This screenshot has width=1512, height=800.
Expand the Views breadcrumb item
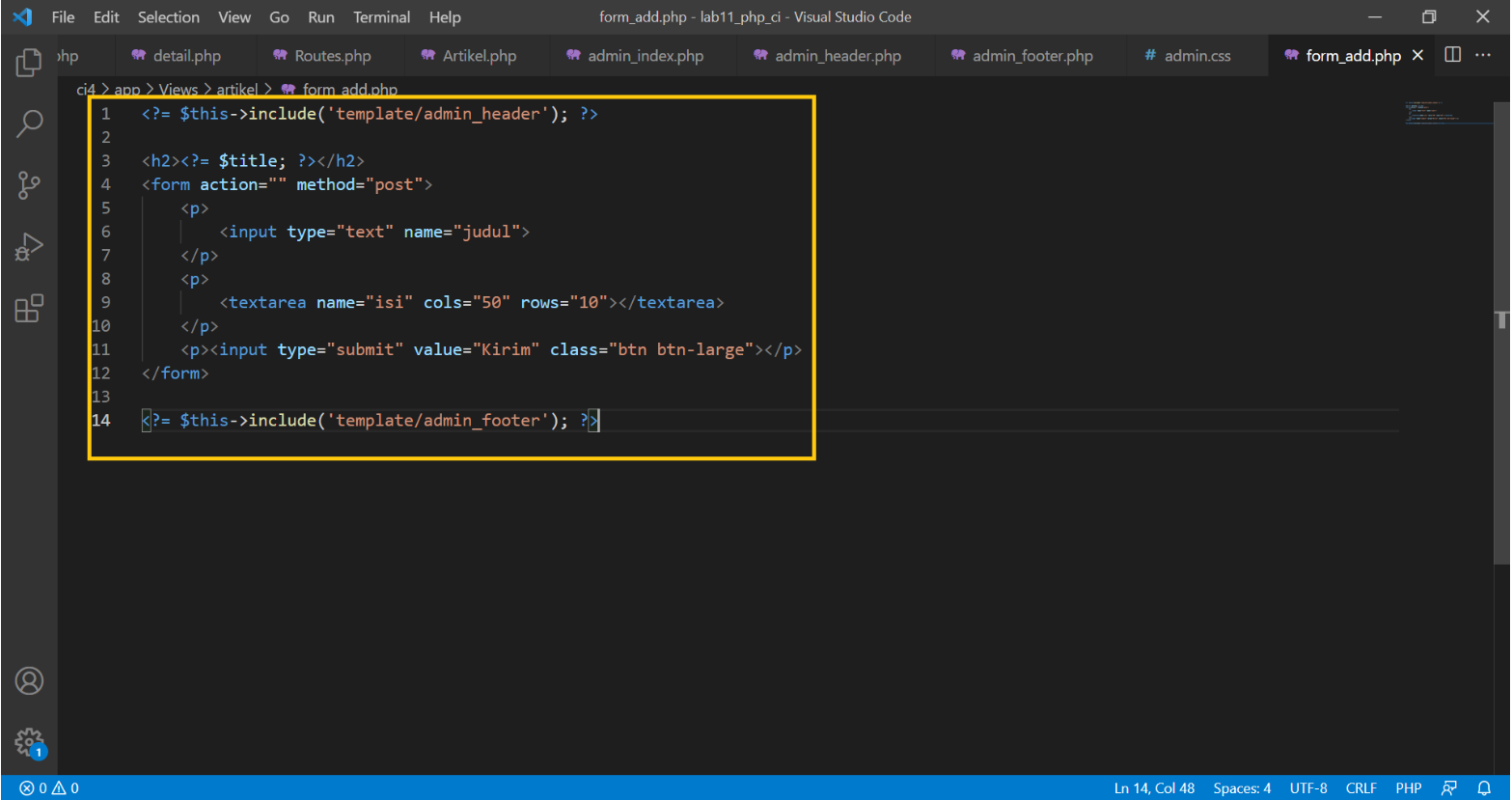(x=178, y=89)
